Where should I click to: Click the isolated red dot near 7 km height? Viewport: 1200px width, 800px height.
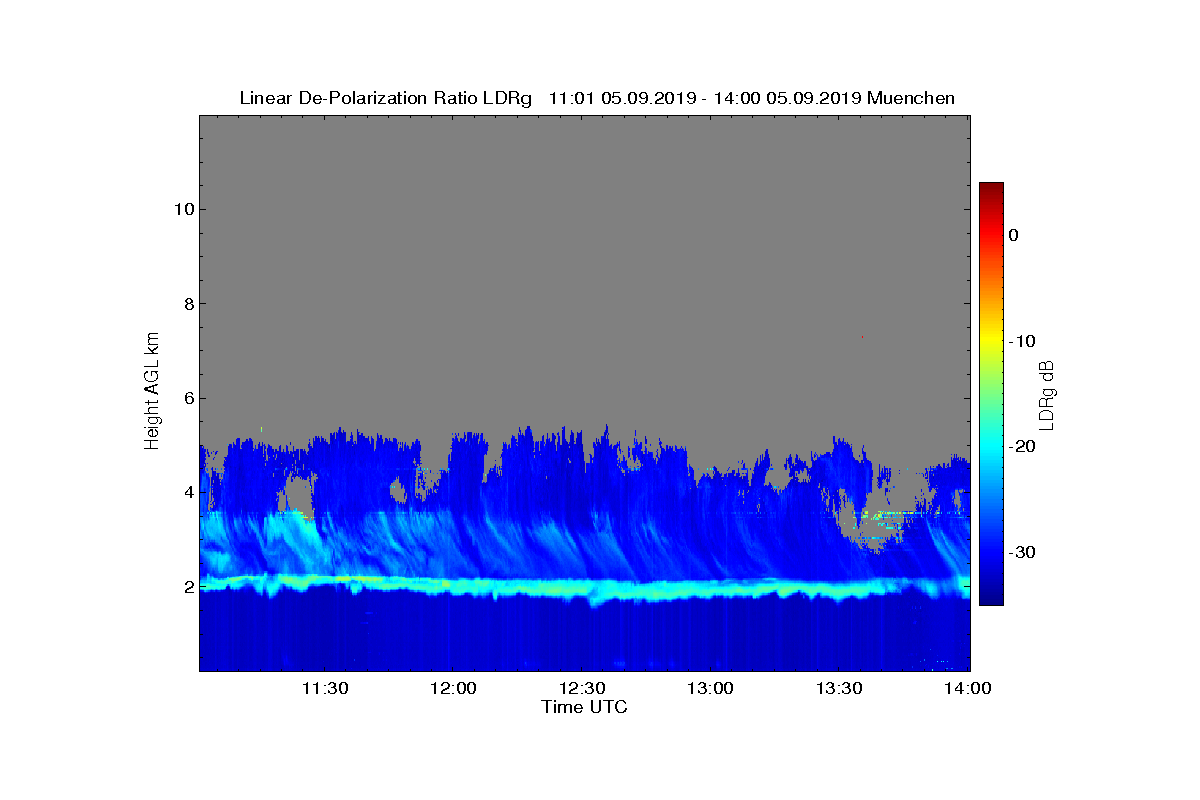point(861,338)
